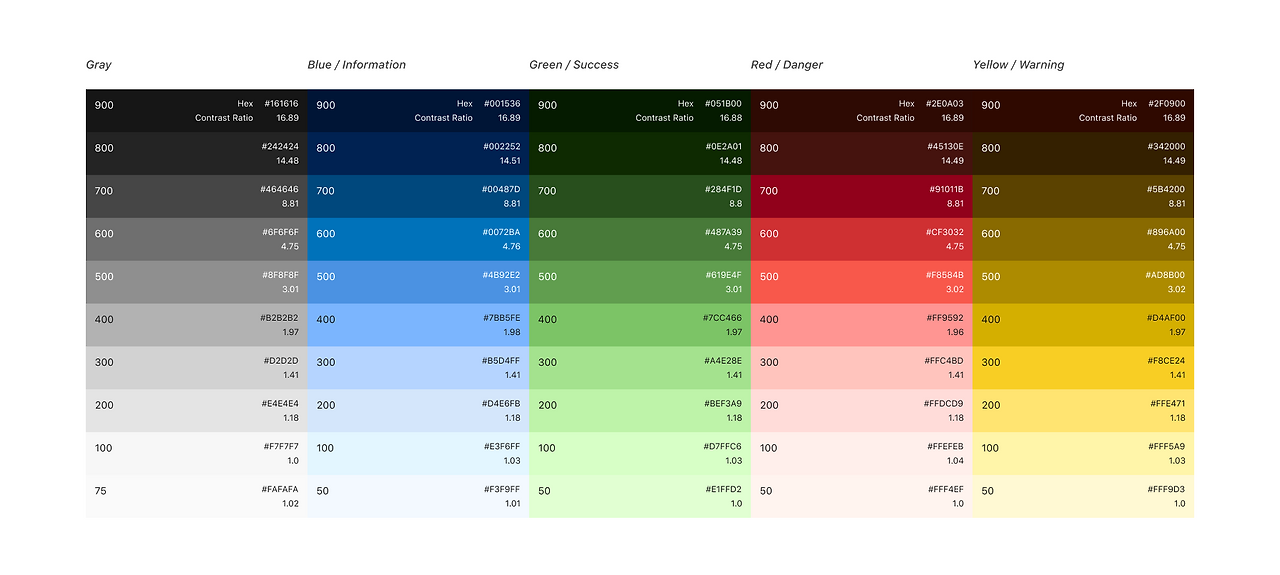This screenshot has height=575, width=1280.
Task: Select the Gray 200 swatch #E4E4E4
Action: point(197,411)
